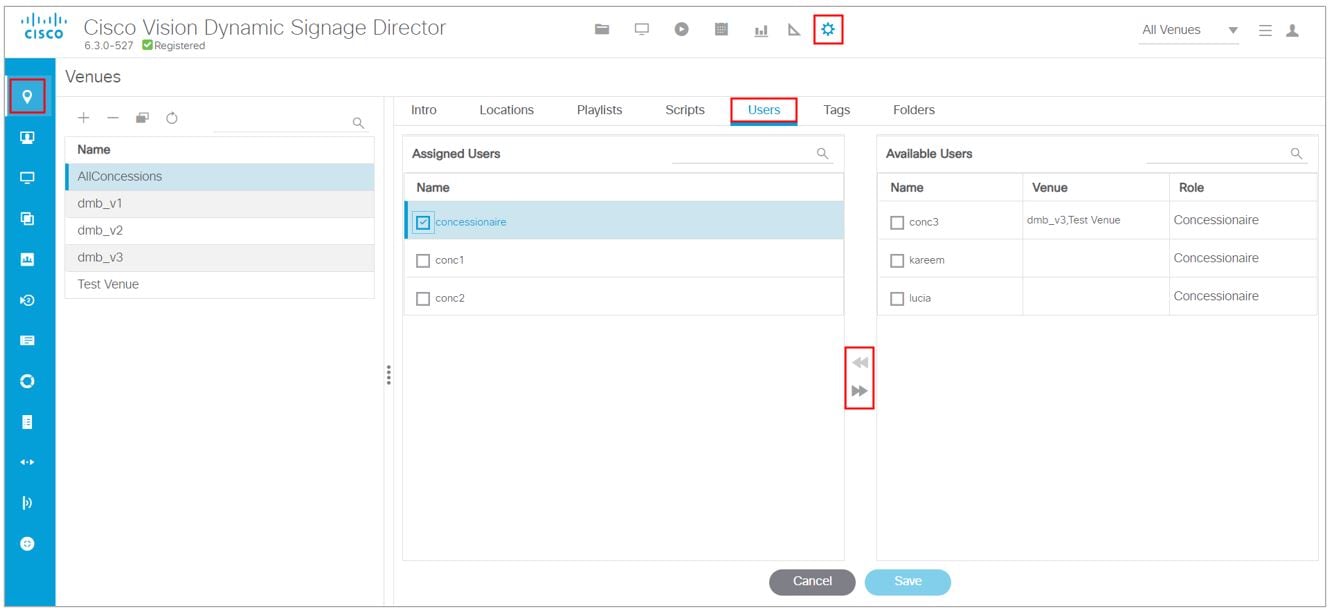This screenshot has height=616, width=1335.
Task: Open the gear configuration icon in top toolbar
Action: coord(828,30)
